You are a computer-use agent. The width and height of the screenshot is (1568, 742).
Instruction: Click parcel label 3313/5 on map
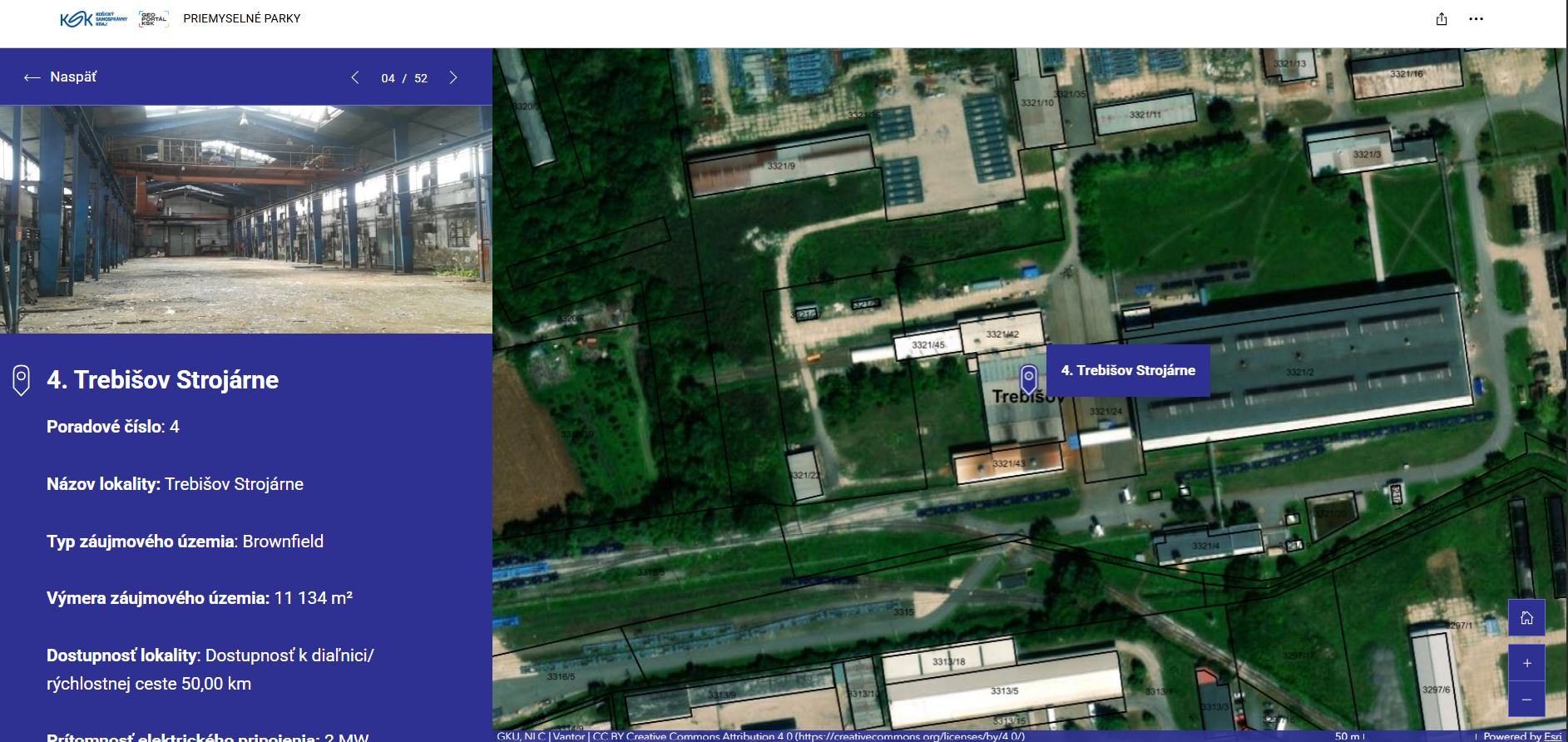(x=1004, y=691)
